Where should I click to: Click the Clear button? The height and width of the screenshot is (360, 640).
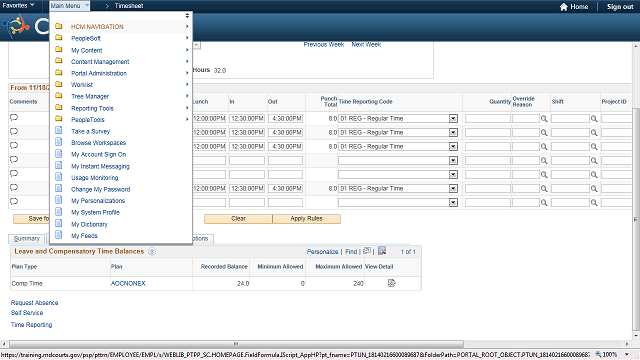[238, 219]
